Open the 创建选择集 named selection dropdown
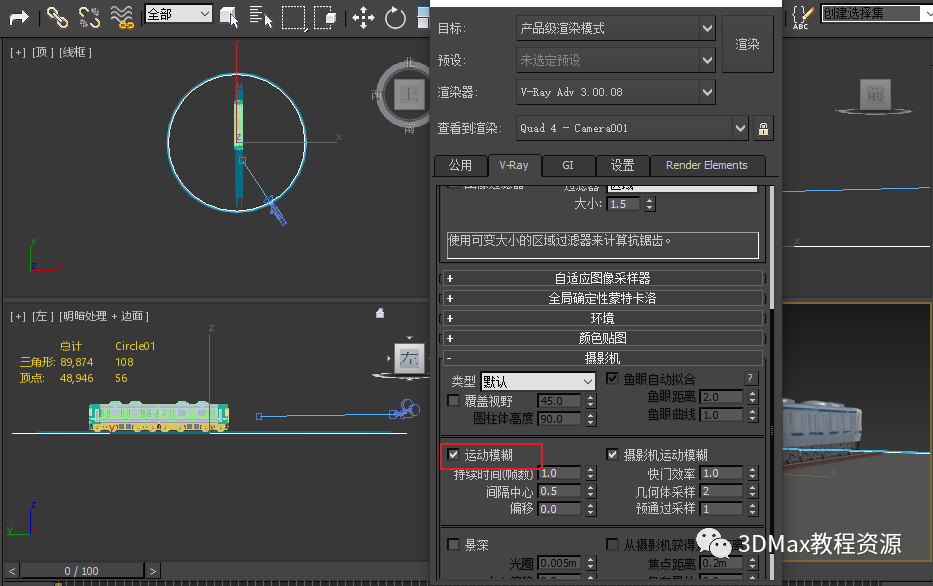 (877, 13)
